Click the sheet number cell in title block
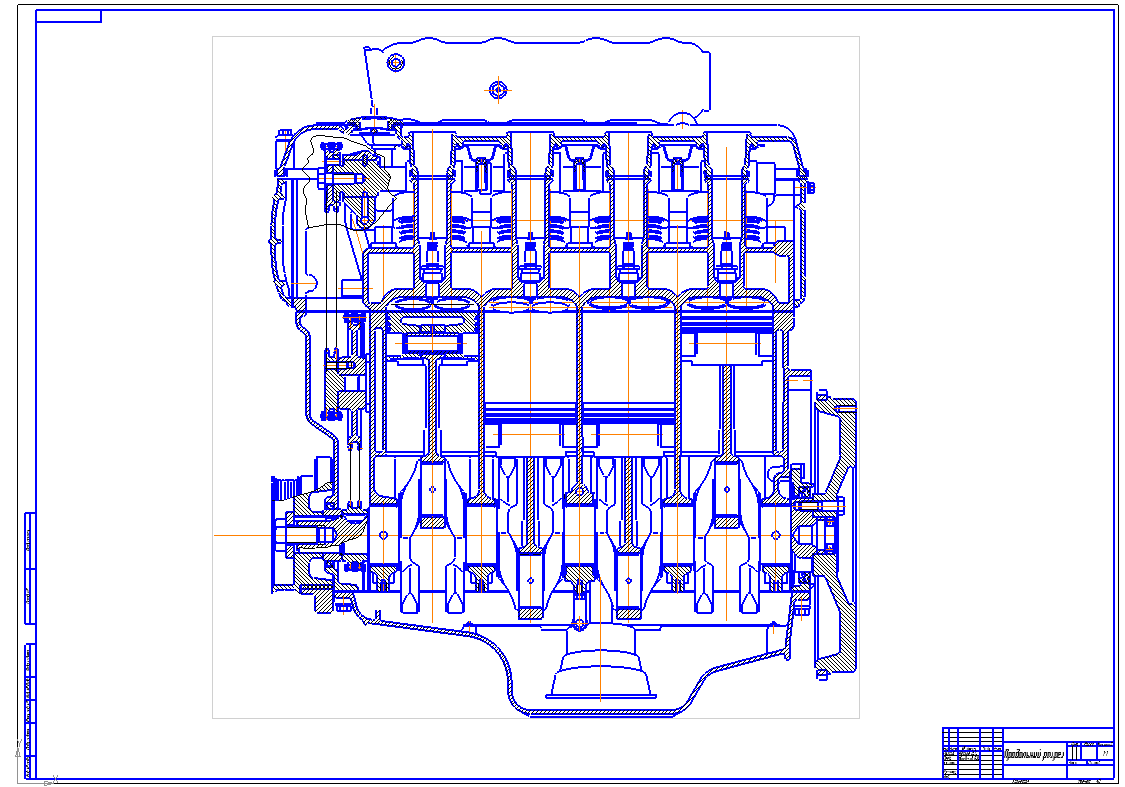1125x787 pixels. click(x=1104, y=753)
